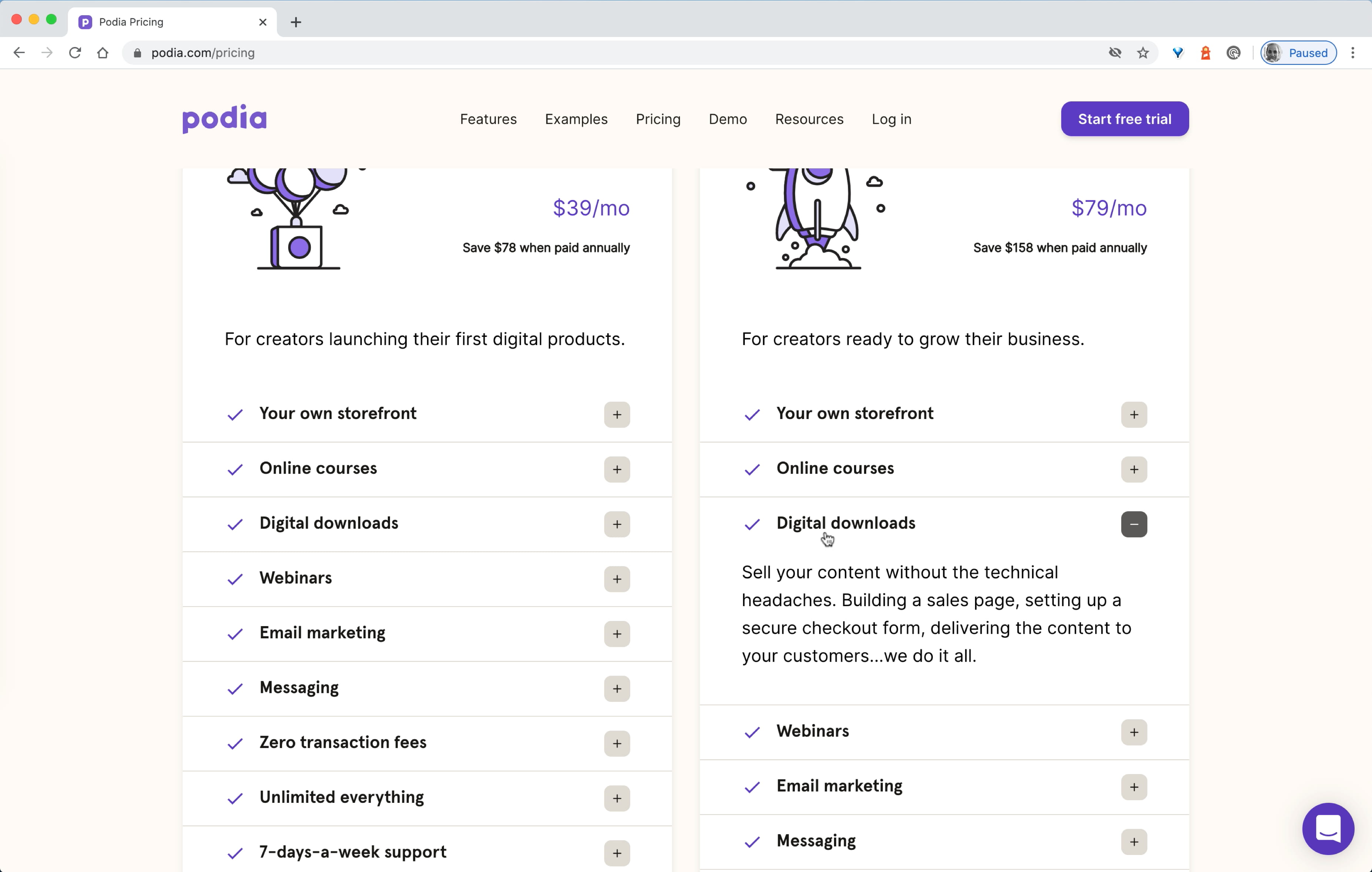Click the Paused profile button
This screenshot has height=872, width=1372.
click(1298, 53)
